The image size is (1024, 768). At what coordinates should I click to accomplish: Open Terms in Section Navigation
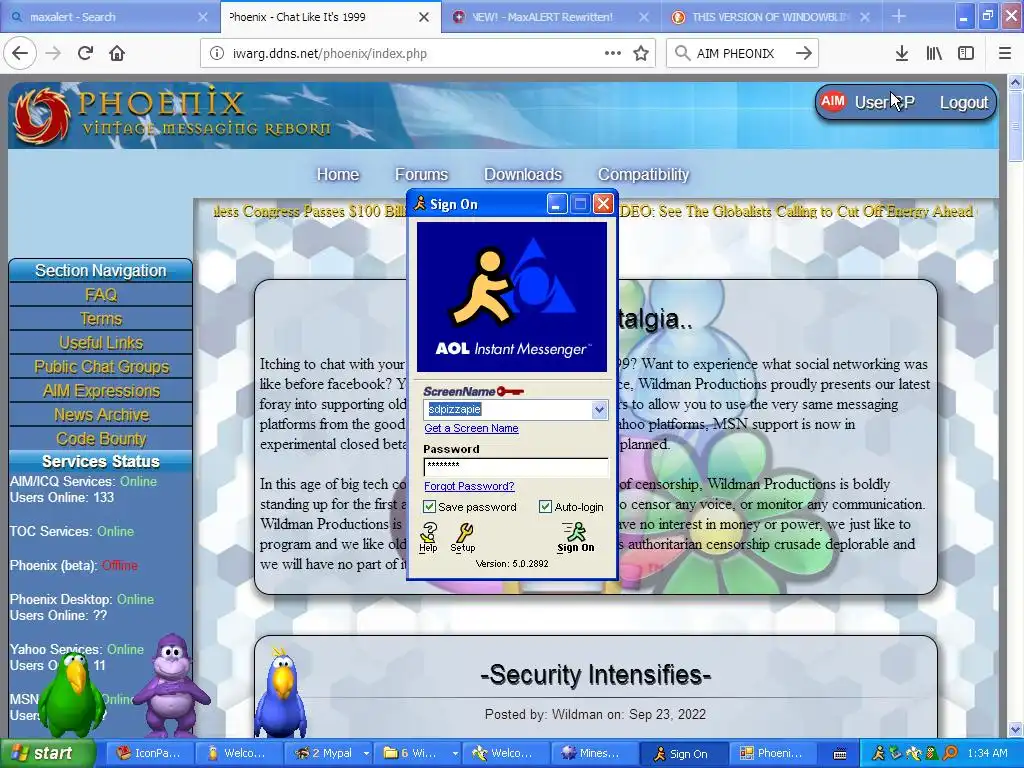[101, 319]
